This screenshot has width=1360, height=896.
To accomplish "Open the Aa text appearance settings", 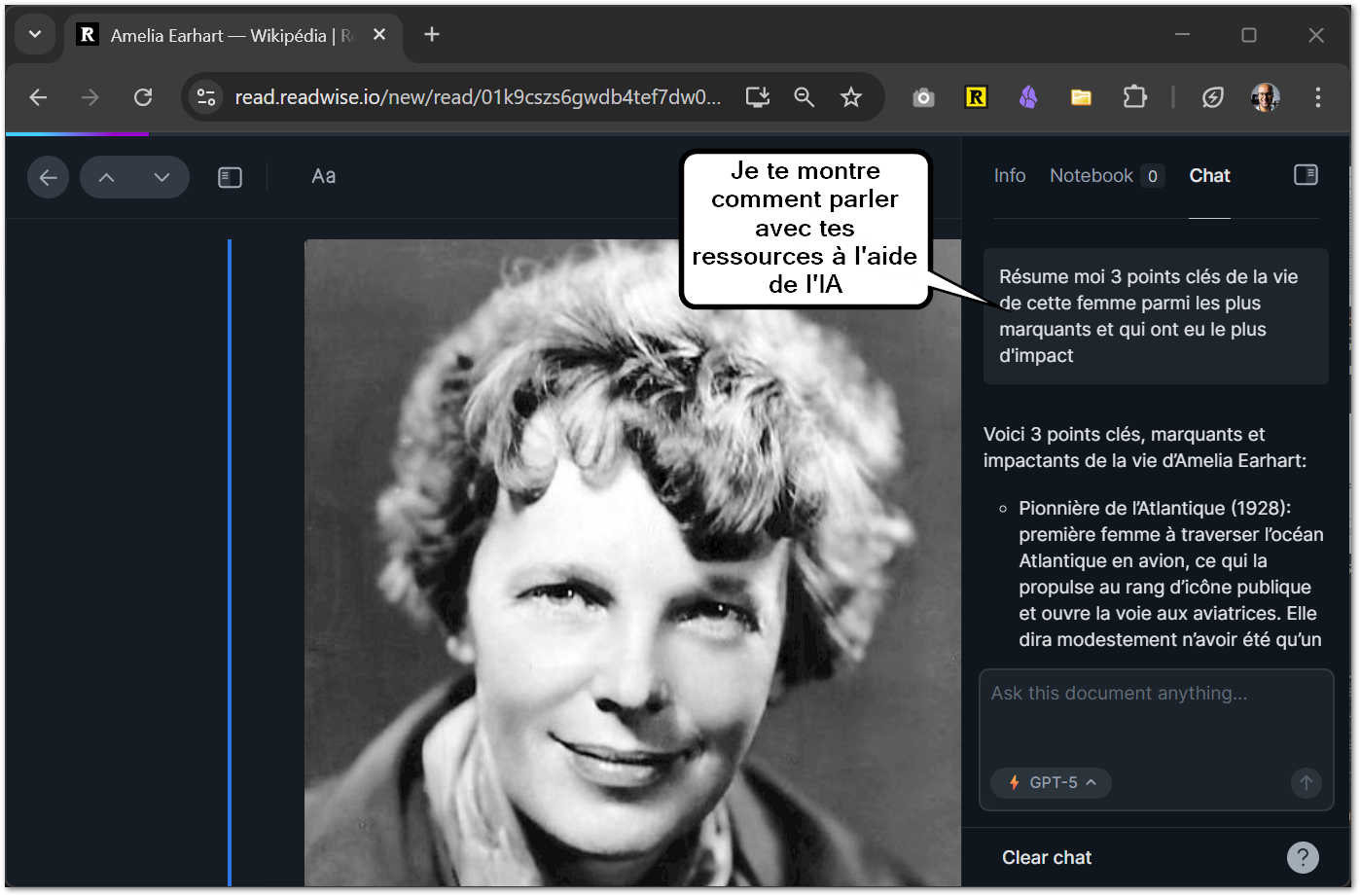I will pyautogui.click(x=323, y=176).
